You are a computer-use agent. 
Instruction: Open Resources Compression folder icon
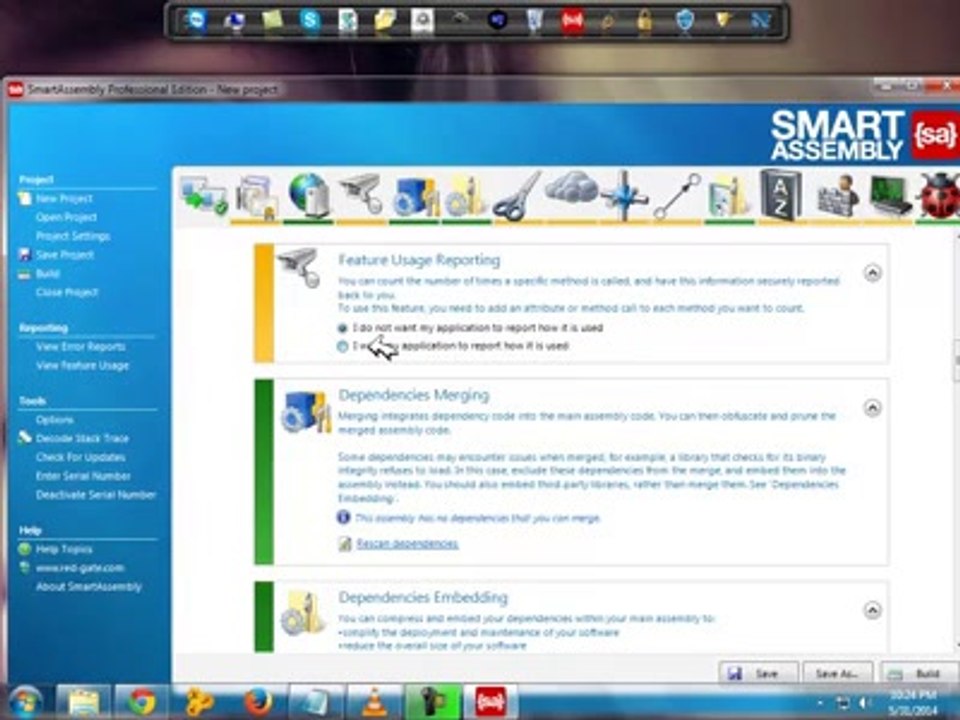click(x=729, y=197)
